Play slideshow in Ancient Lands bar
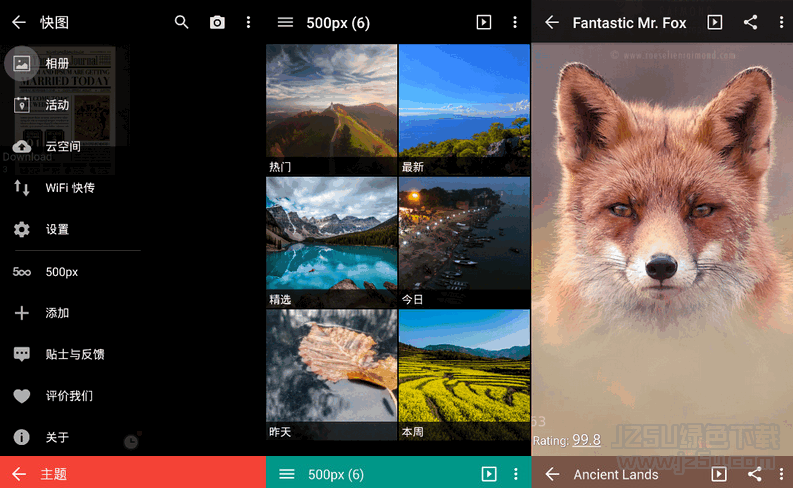Viewport: 793px width, 488px height. [719, 474]
